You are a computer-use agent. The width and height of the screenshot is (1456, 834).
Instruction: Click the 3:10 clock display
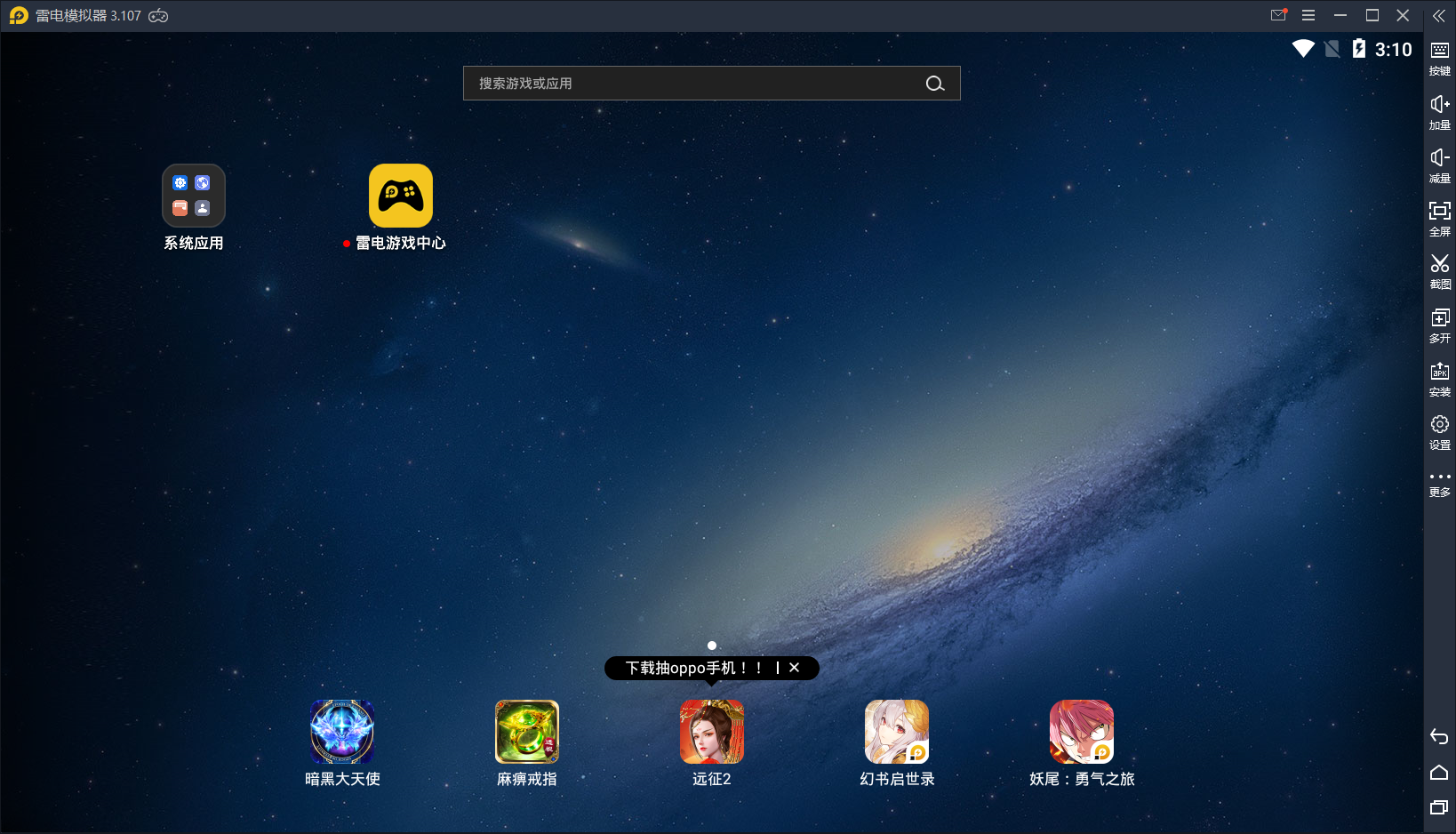[x=1394, y=50]
